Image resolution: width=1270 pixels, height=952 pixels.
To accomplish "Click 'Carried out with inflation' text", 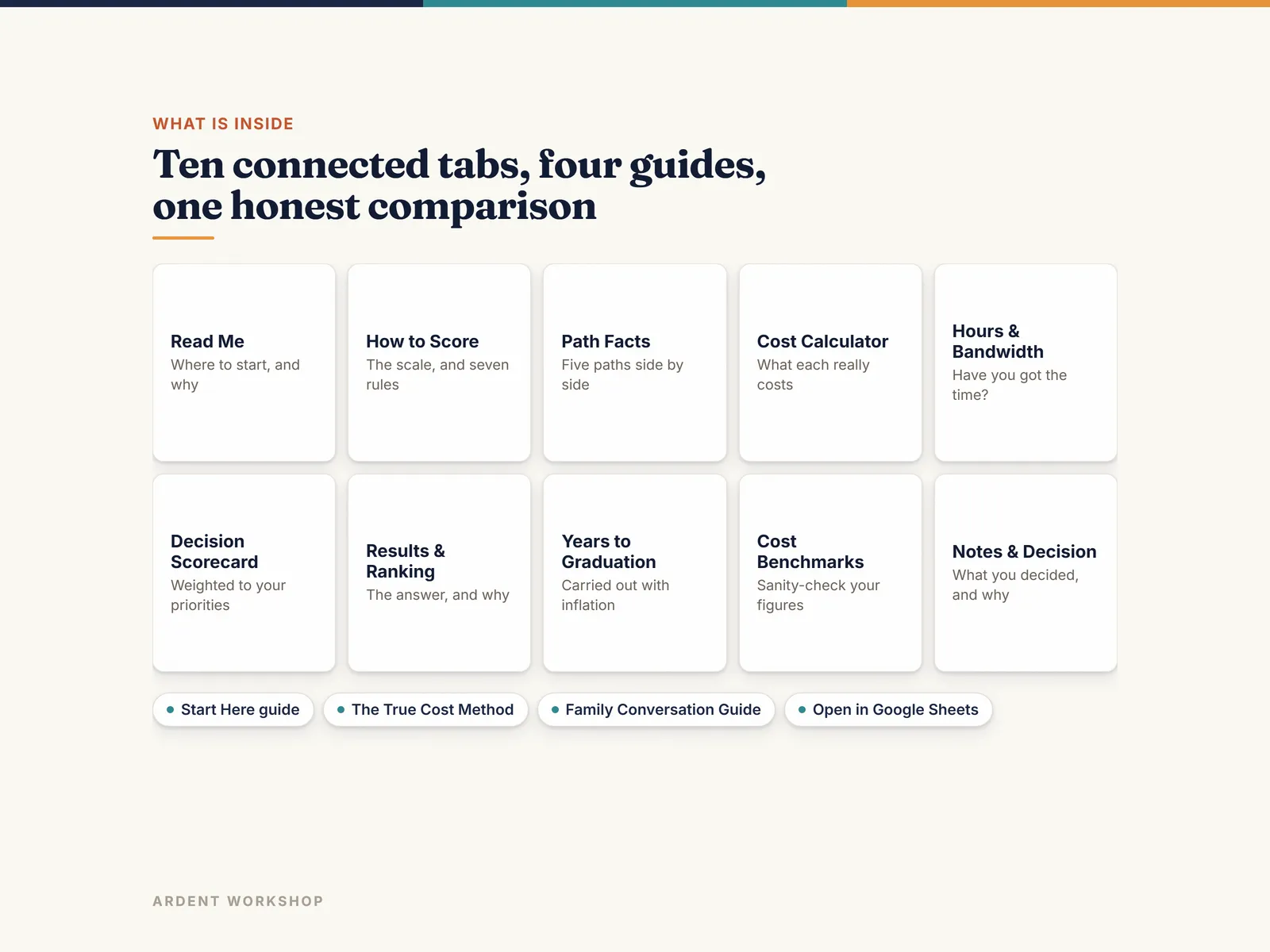I will pos(615,595).
